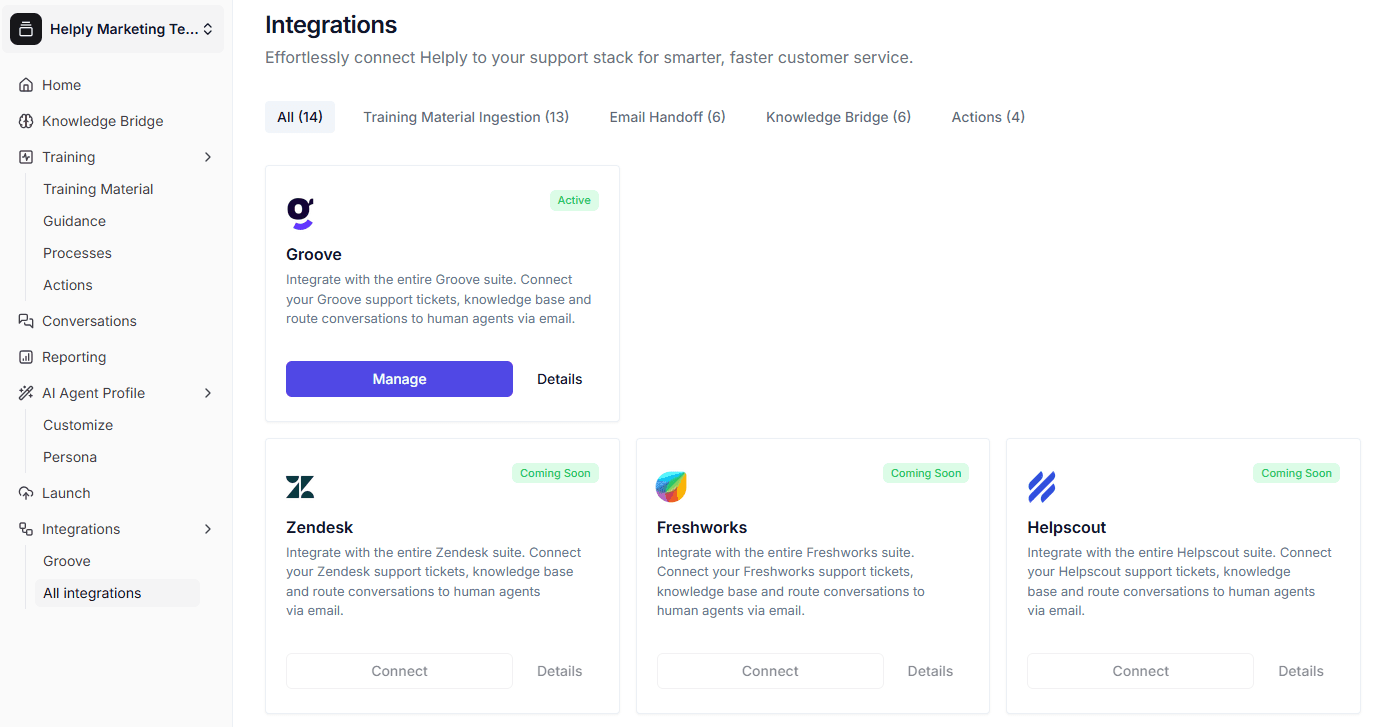This screenshot has height=727, width=1373.
Task: Click the Manage button on Groove
Action: point(398,378)
